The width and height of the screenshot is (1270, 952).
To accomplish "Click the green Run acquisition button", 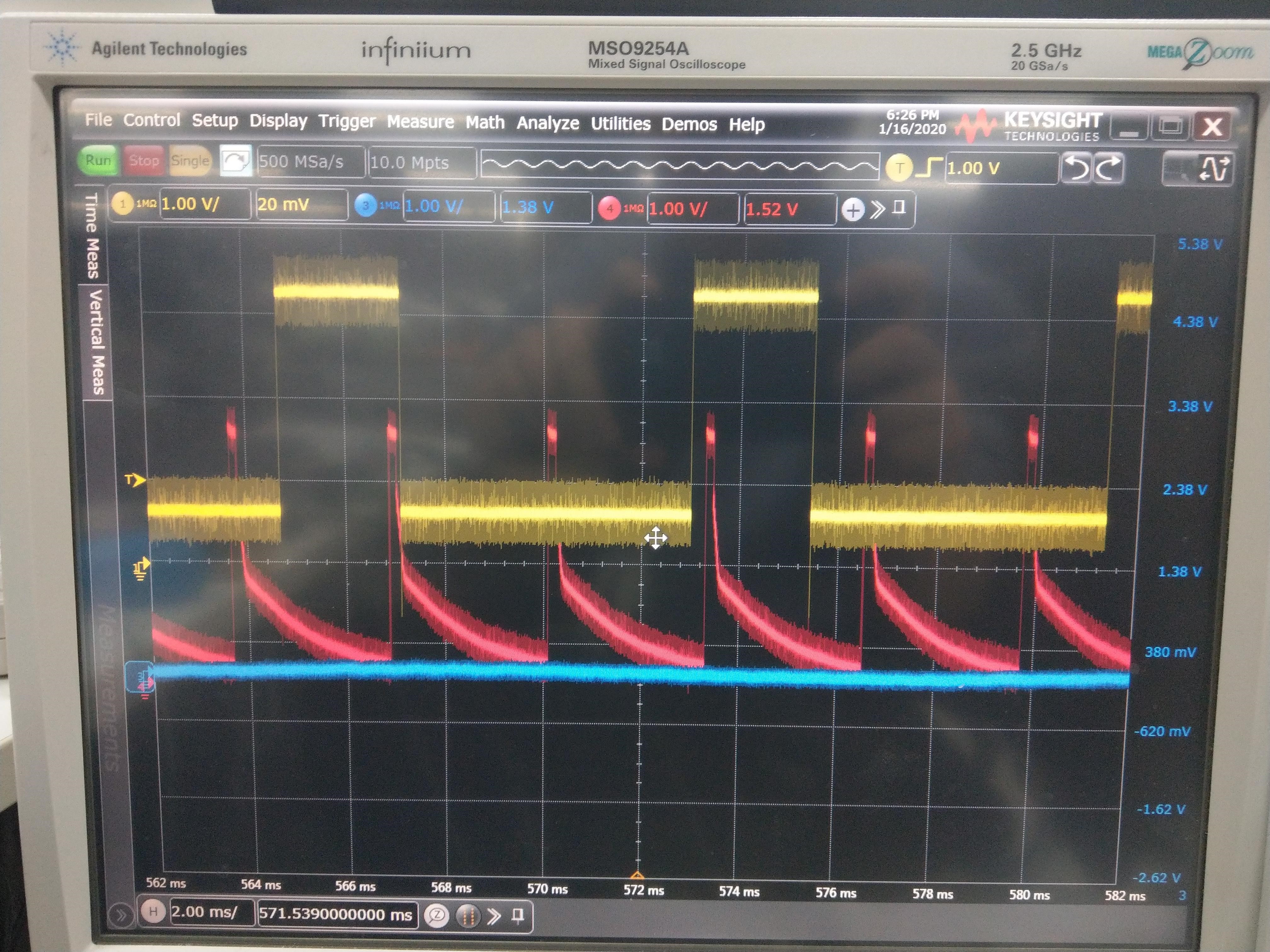I will (98, 160).
